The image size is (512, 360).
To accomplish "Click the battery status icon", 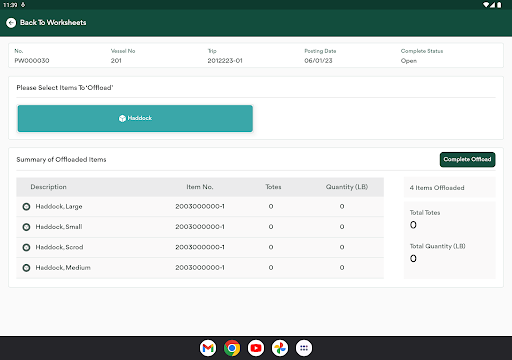I will tap(499, 5).
